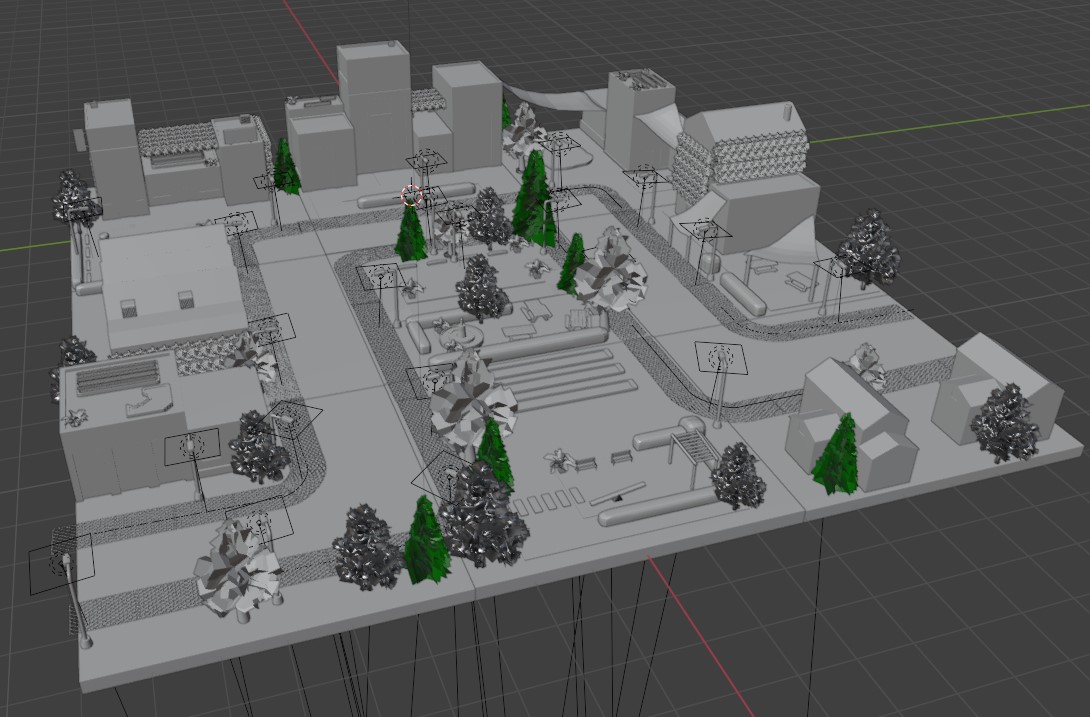This screenshot has width=1090, height=717.
Task: Pick the monkey bars climbing frame
Action: (692, 439)
